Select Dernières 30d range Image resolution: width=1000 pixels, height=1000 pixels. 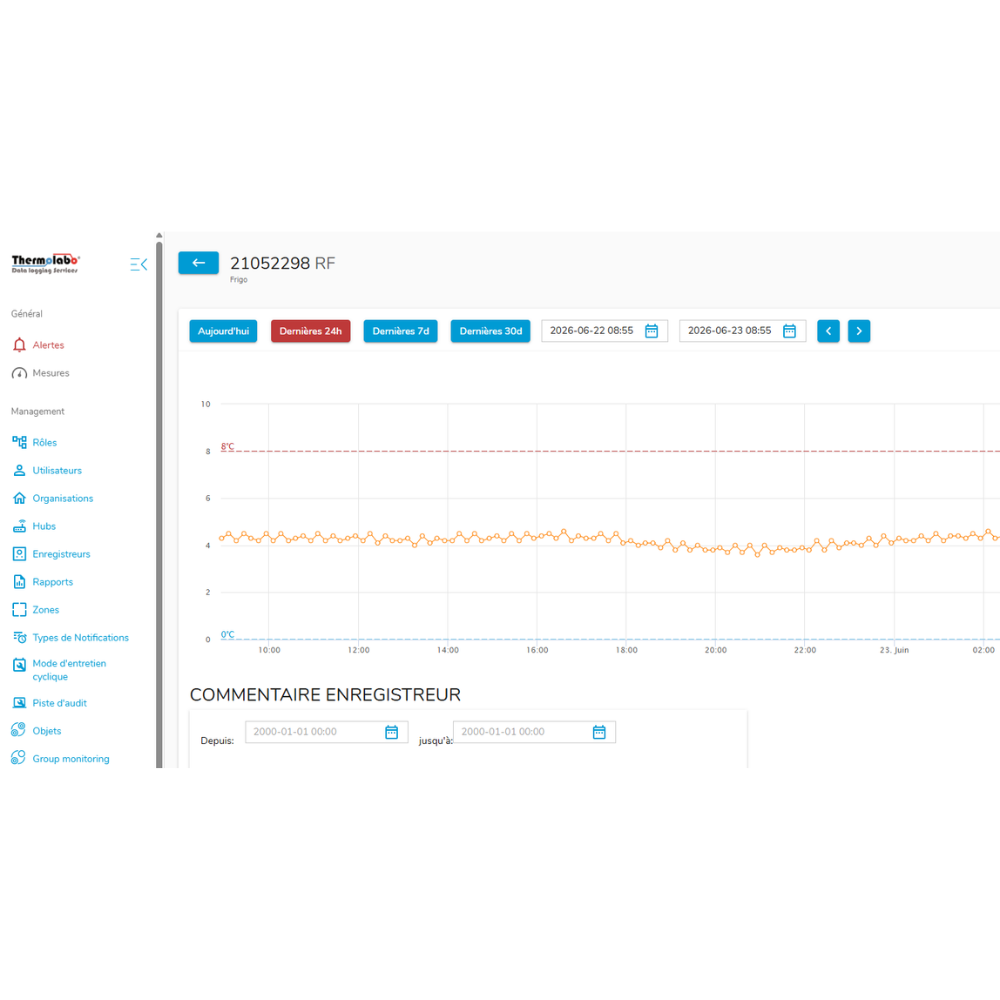click(x=490, y=331)
